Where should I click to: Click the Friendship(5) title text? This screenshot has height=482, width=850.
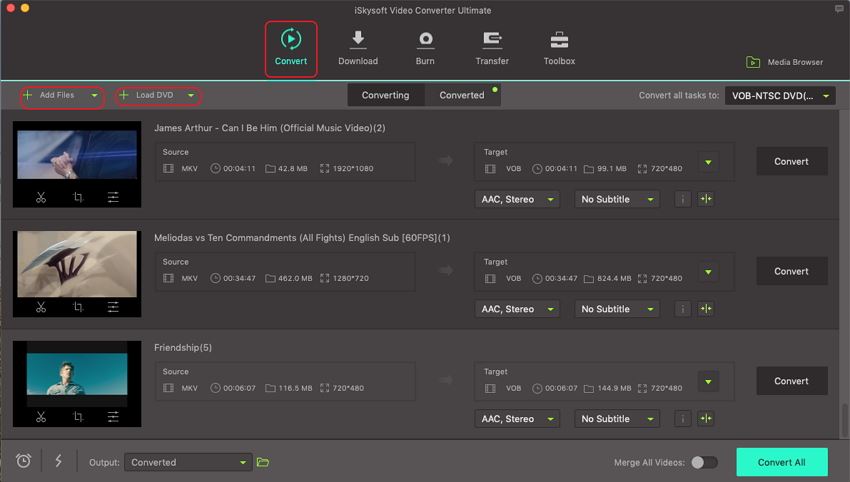(183, 348)
